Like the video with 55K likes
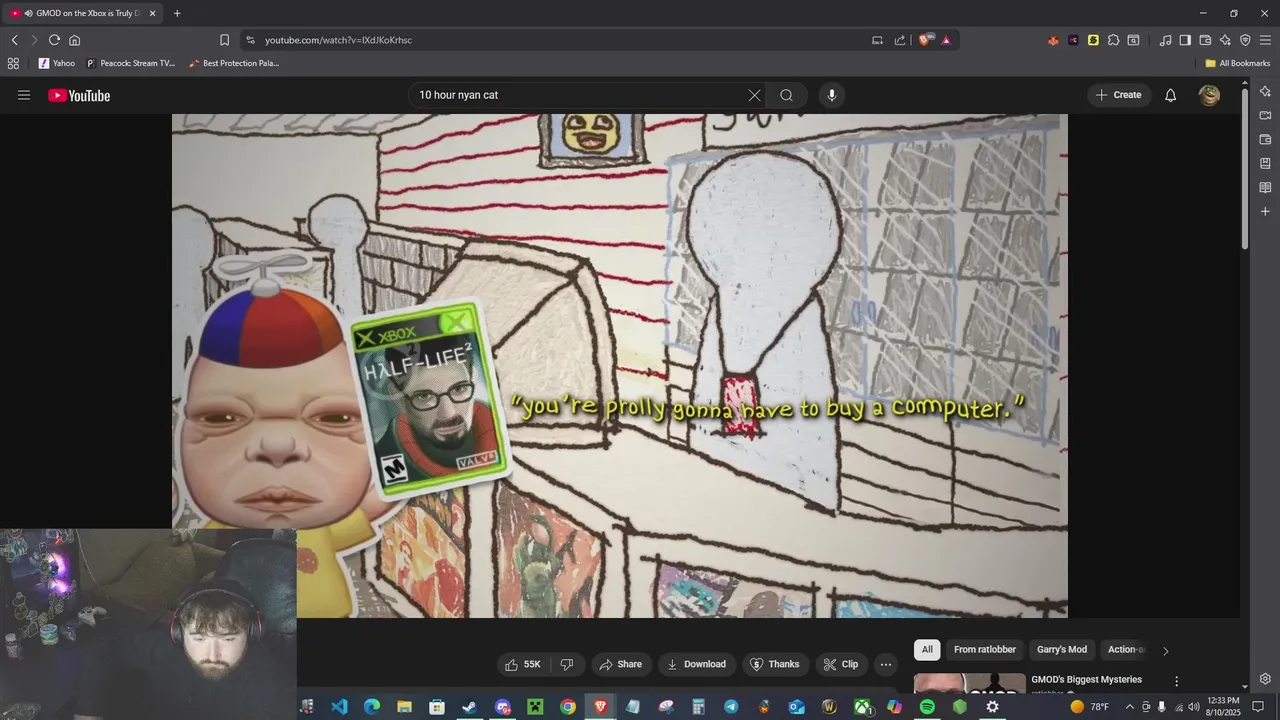Viewport: 1280px width, 720px height. pyautogui.click(x=523, y=664)
